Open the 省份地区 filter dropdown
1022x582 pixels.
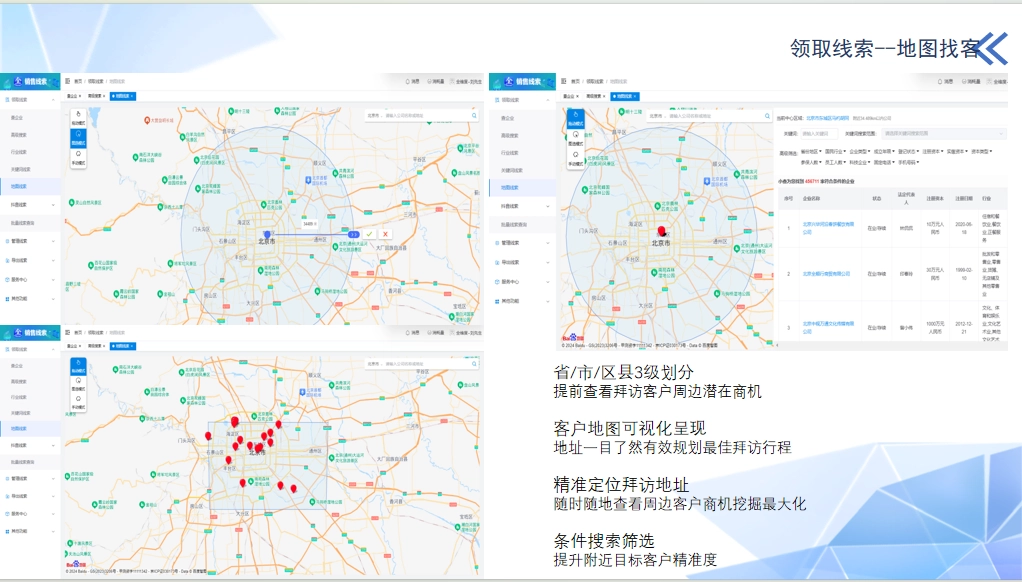[811, 152]
